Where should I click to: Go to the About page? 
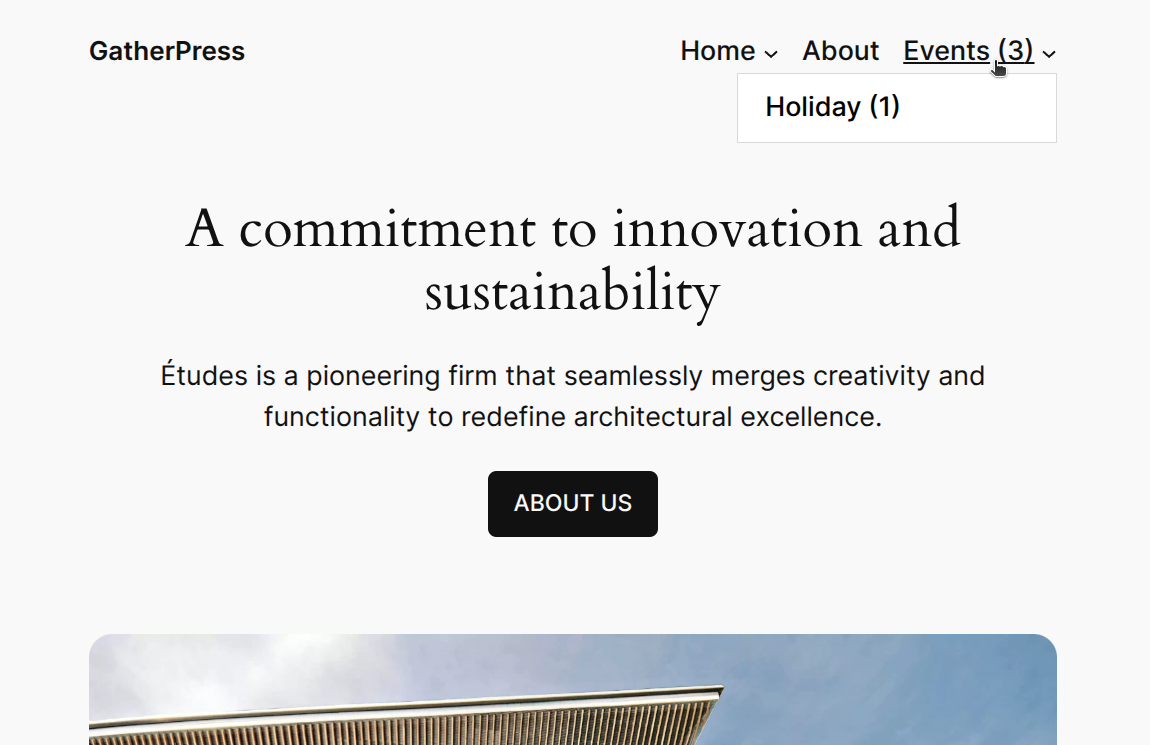(840, 51)
